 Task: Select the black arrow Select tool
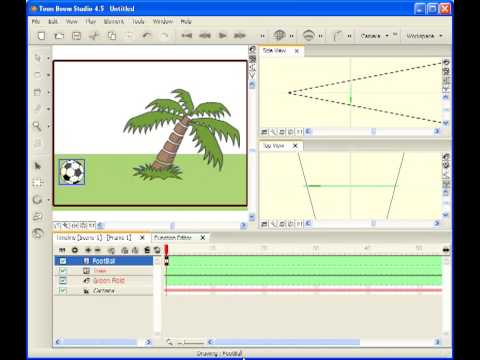pos(37,165)
